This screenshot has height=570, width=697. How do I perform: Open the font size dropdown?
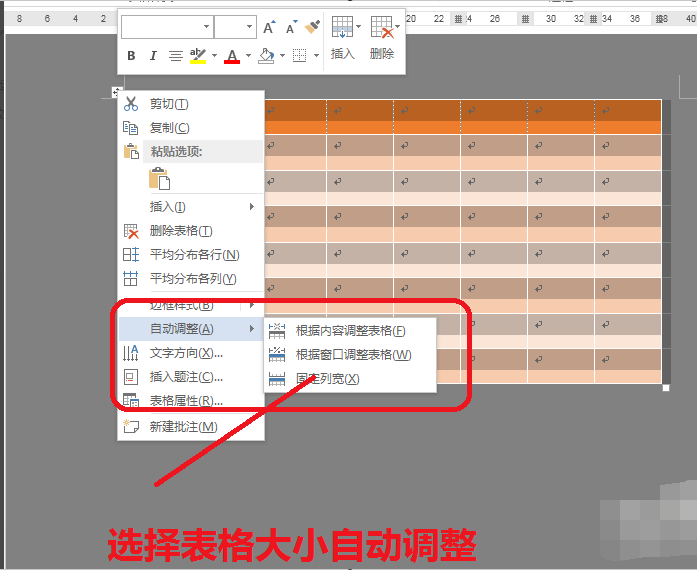[x=249, y=27]
